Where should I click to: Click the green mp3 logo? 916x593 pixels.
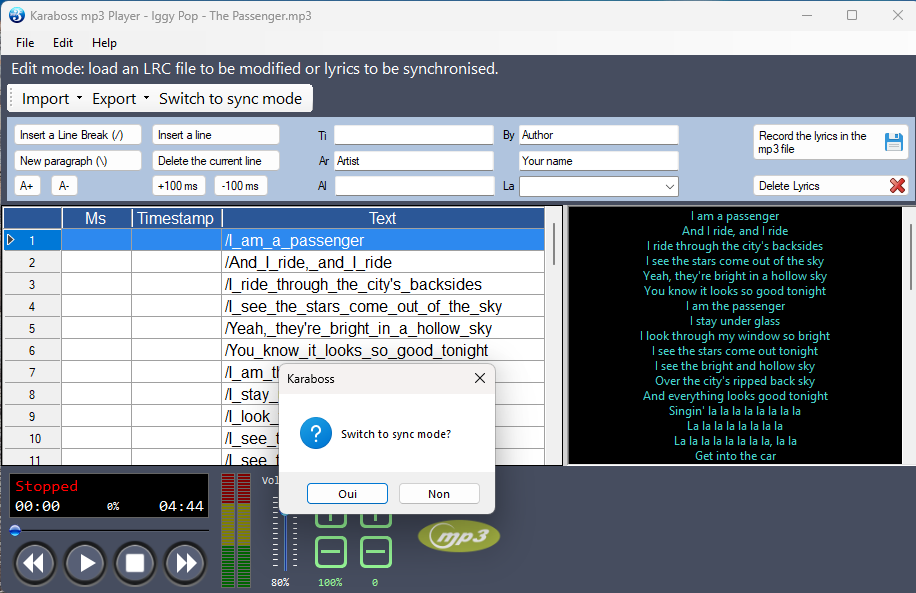[x=459, y=537]
